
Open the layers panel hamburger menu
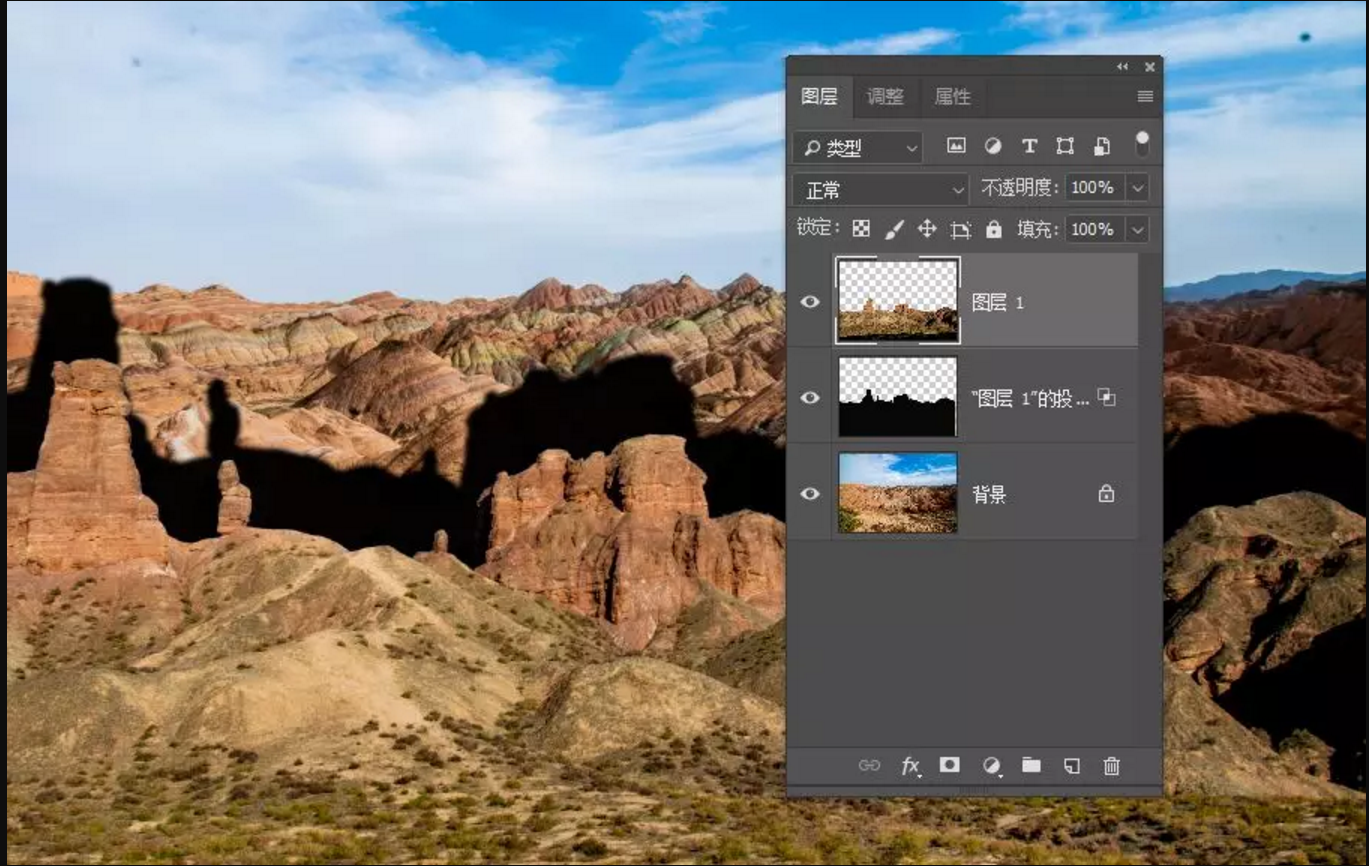pyautogui.click(x=1145, y=97)
